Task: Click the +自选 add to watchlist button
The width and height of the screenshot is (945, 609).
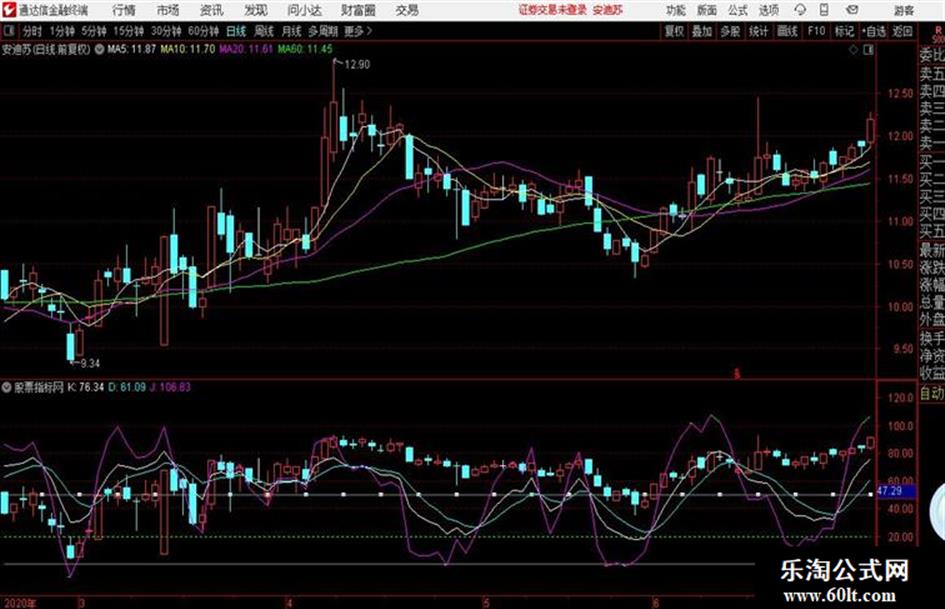Action: tap(873, 31)
